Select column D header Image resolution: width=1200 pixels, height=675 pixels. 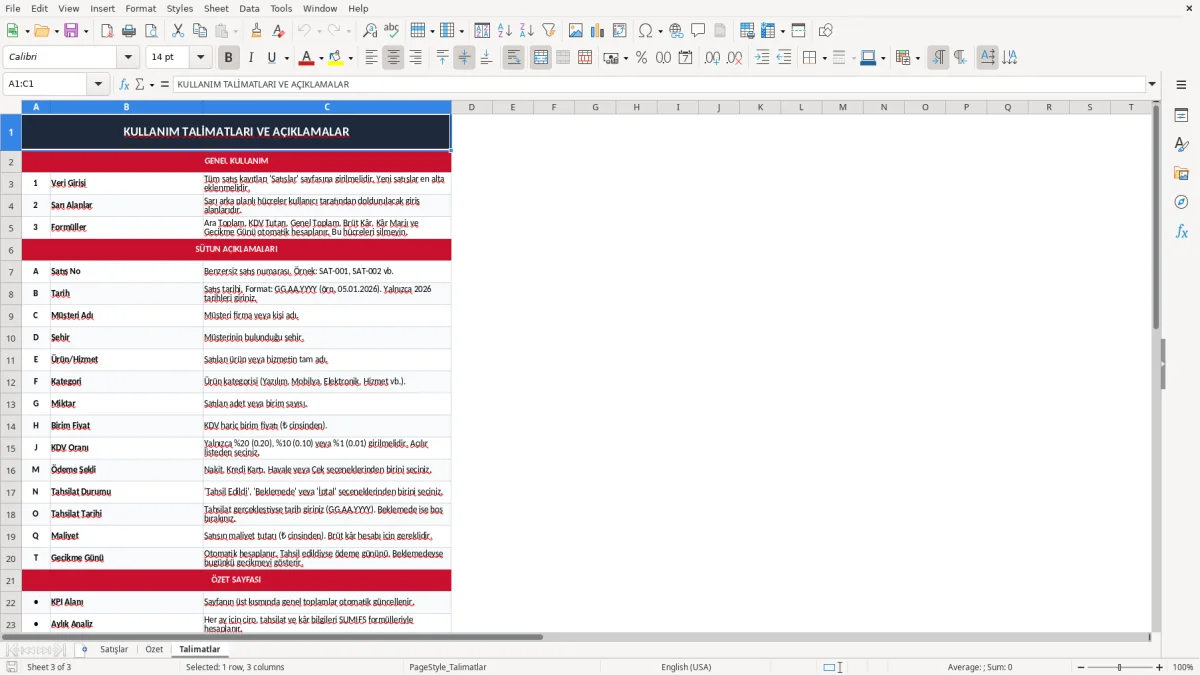(x=472, y=107)
